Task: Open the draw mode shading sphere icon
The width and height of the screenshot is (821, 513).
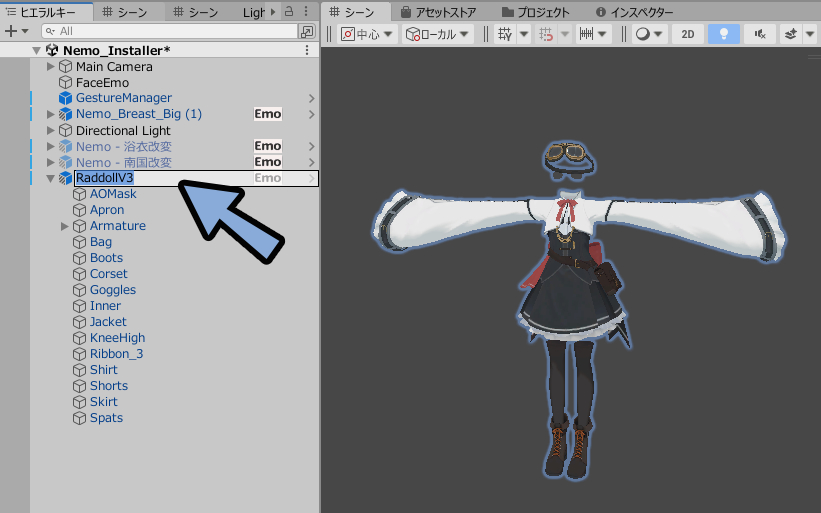Action: click(x=643, y=34)
